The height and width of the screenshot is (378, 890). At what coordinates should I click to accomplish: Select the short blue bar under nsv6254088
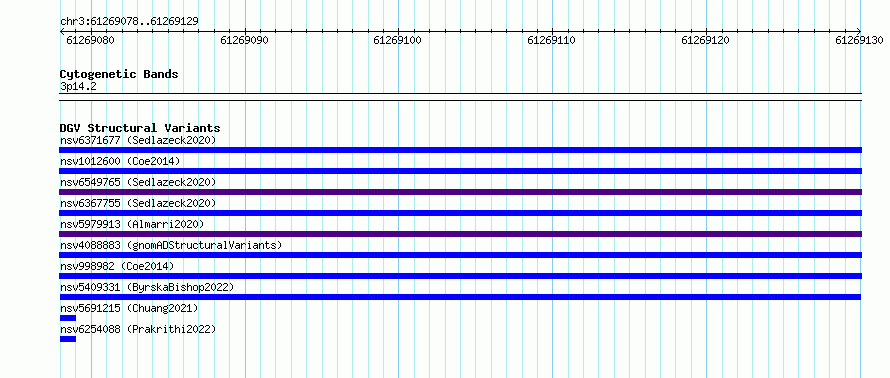tap(68, 339)
